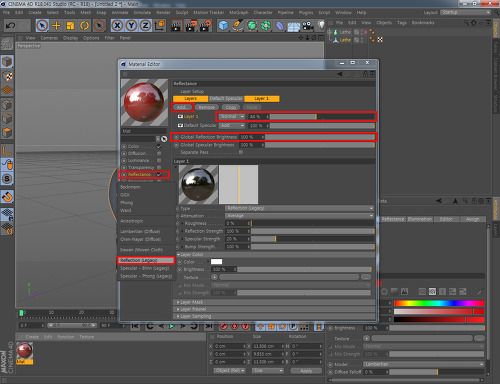Open Layer 1 blend mode dropdown
This screenshot has height=384, width=500.
pos(232,117)
